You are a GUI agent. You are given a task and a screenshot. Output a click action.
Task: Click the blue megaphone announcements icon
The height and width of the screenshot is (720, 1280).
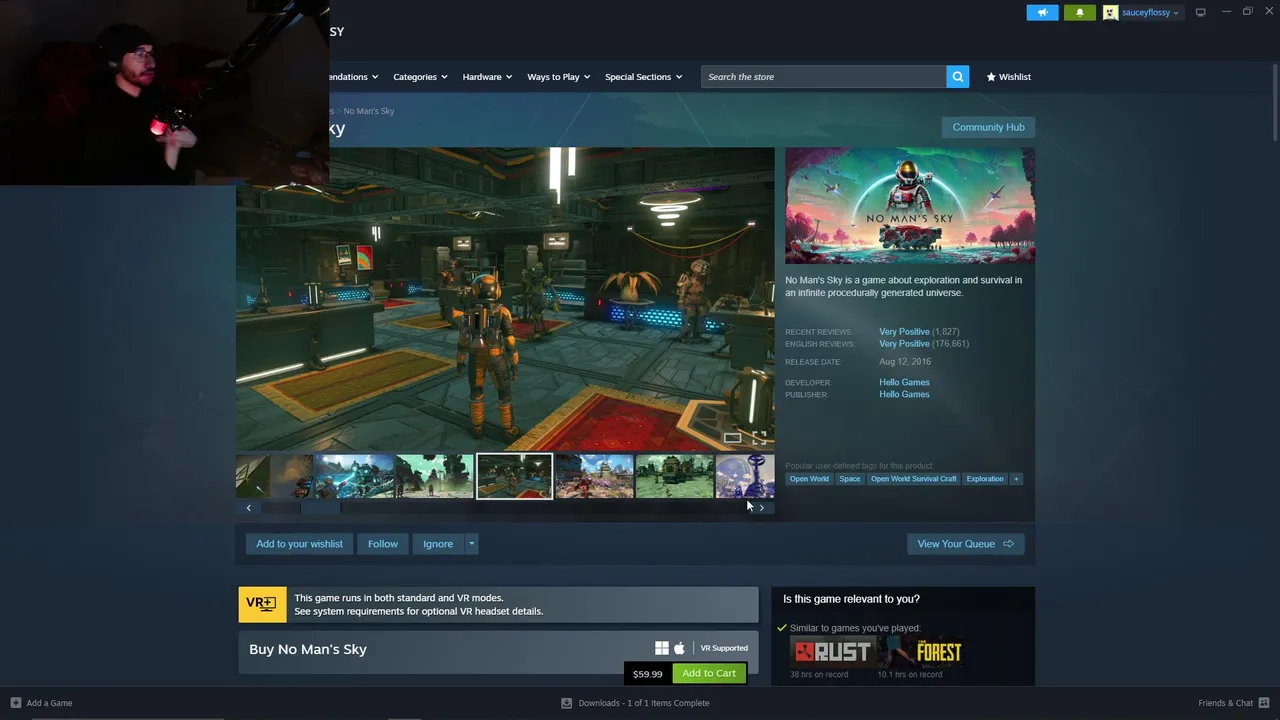[x=1042, y=12]
